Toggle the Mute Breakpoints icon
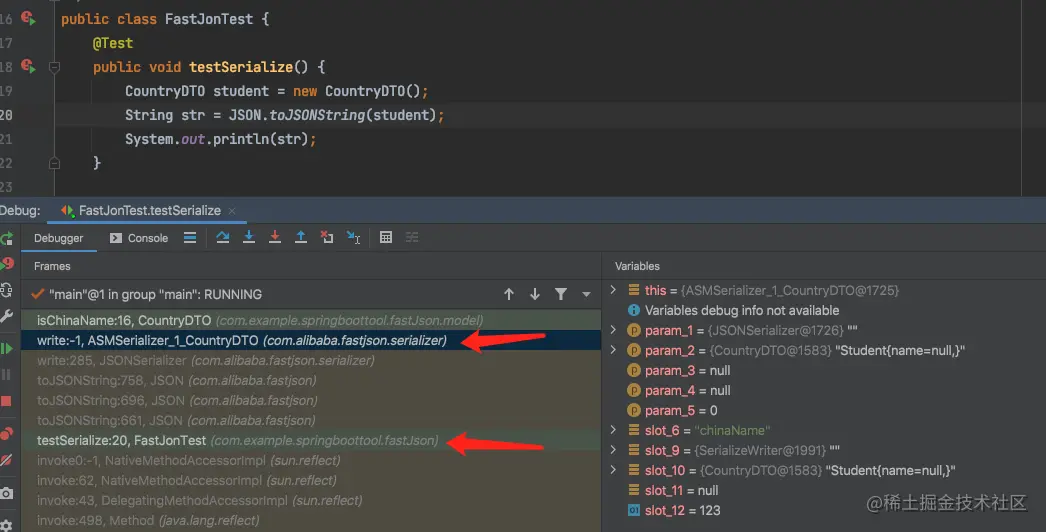Viewport: 1046px width, 532px height. point(7,460)
